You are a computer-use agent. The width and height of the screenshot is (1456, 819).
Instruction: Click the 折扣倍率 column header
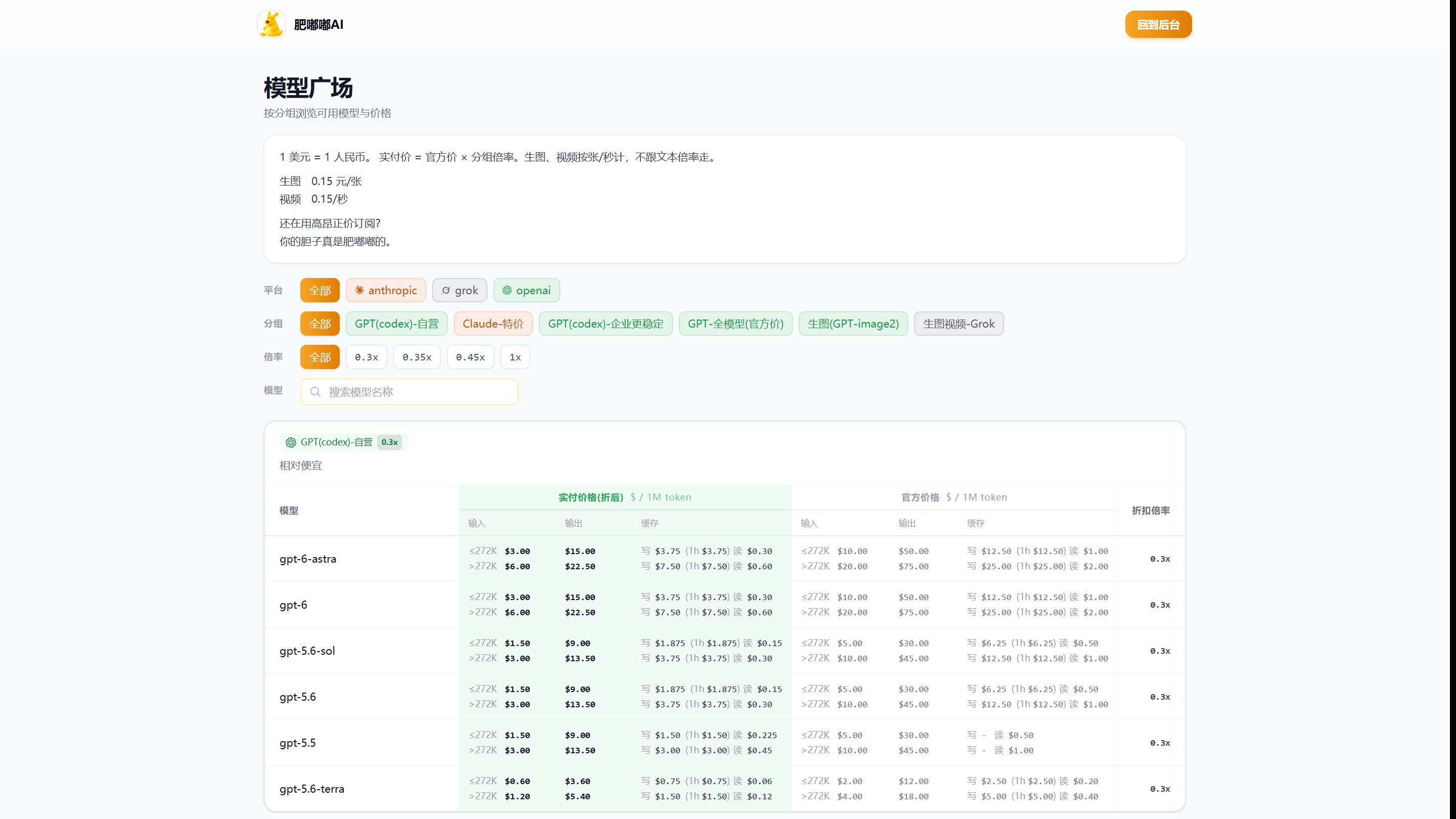coord(1151,511)
